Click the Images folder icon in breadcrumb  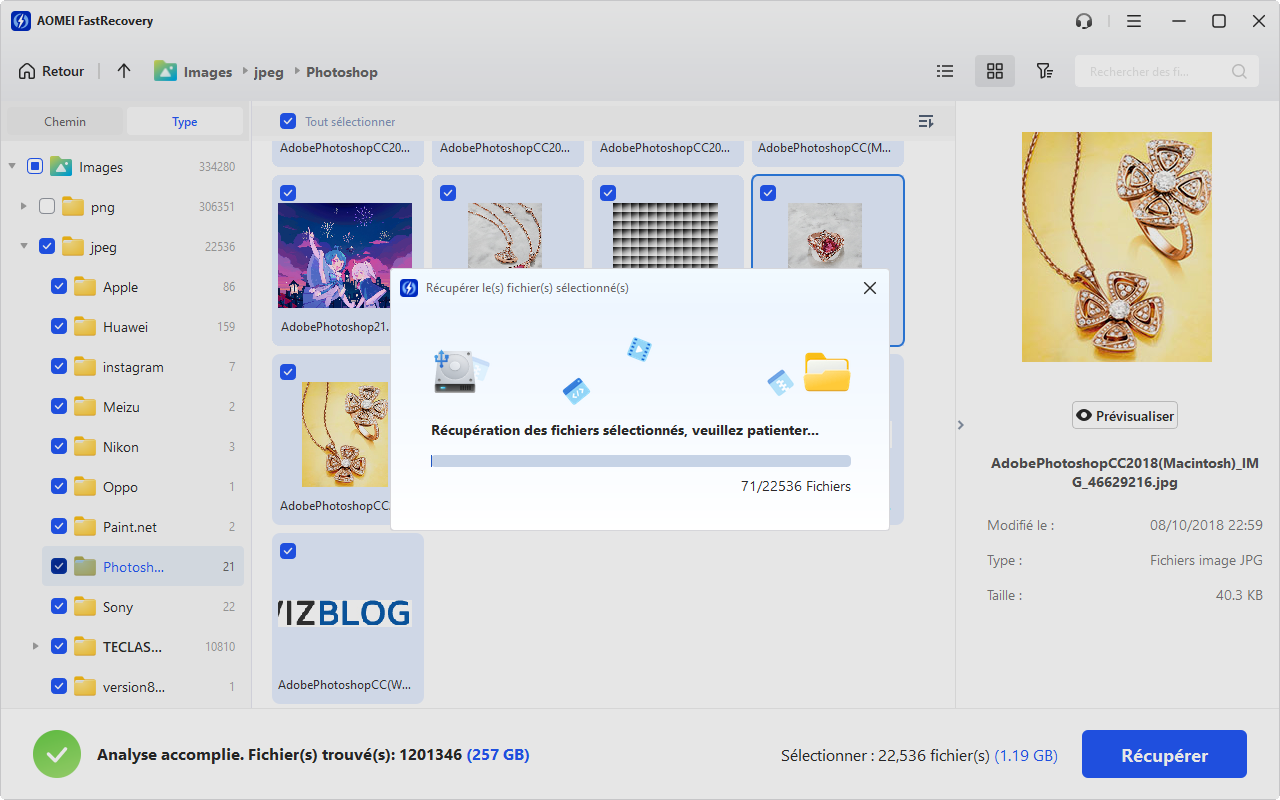click(165, 71)
